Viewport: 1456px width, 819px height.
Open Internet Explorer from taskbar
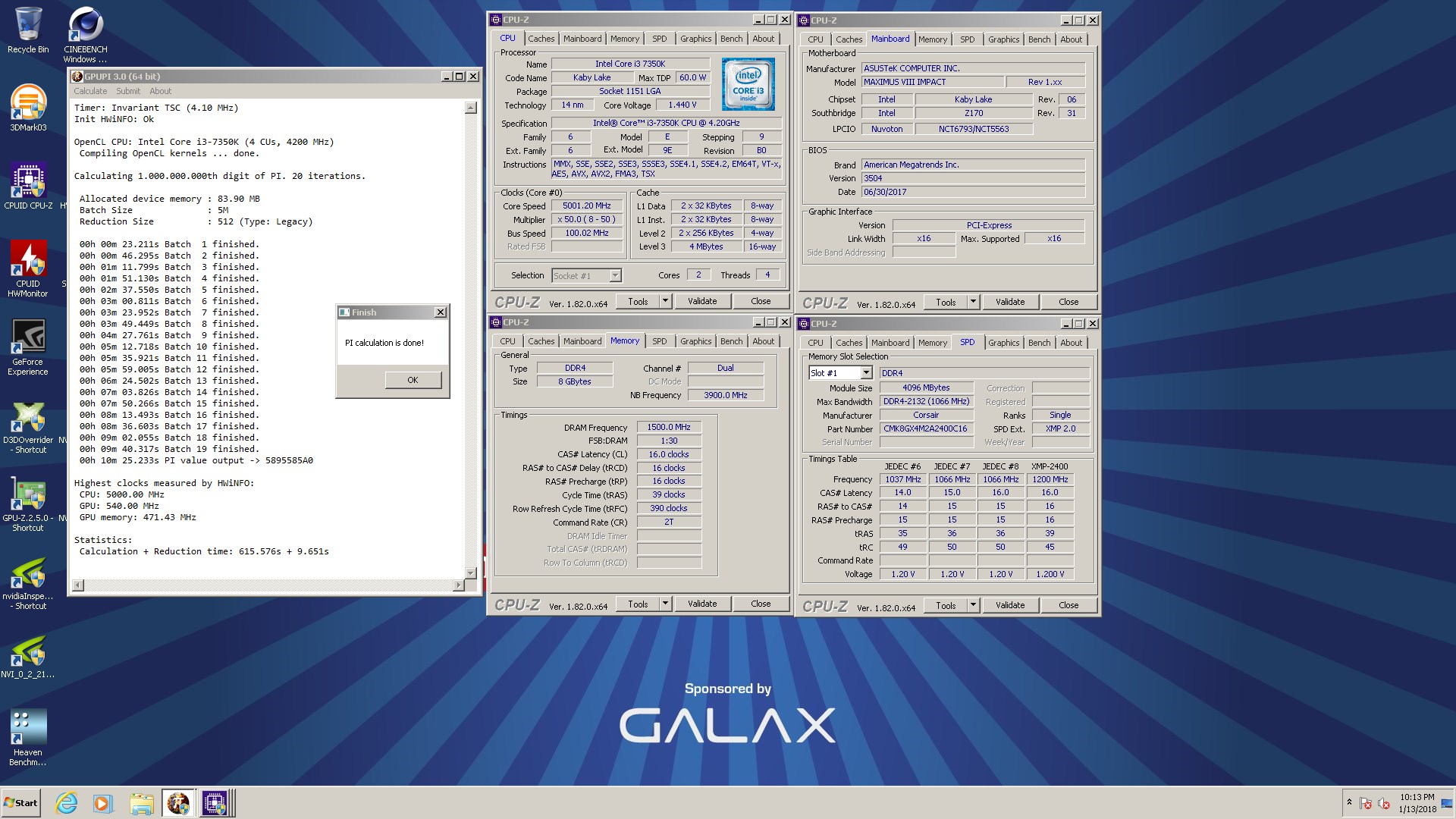(67, 803)
